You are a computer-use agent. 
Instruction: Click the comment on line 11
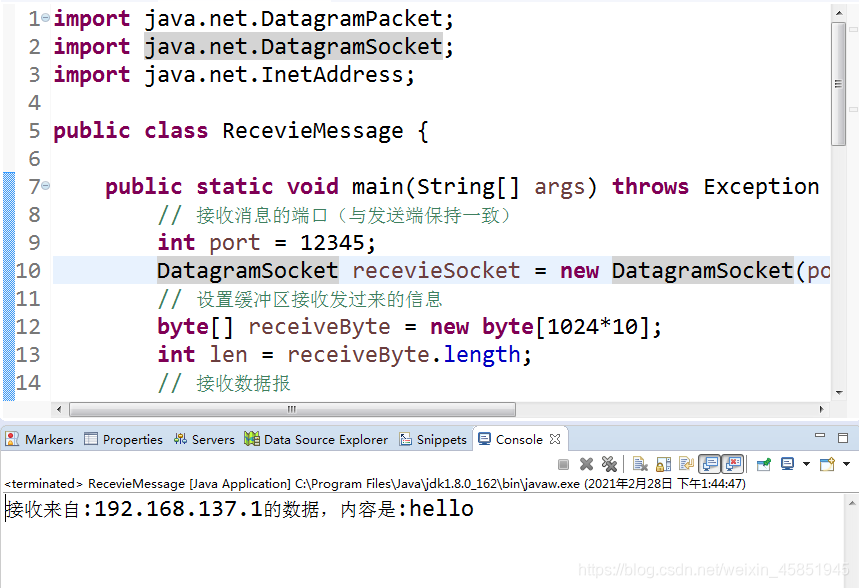[x=300, y=299]
